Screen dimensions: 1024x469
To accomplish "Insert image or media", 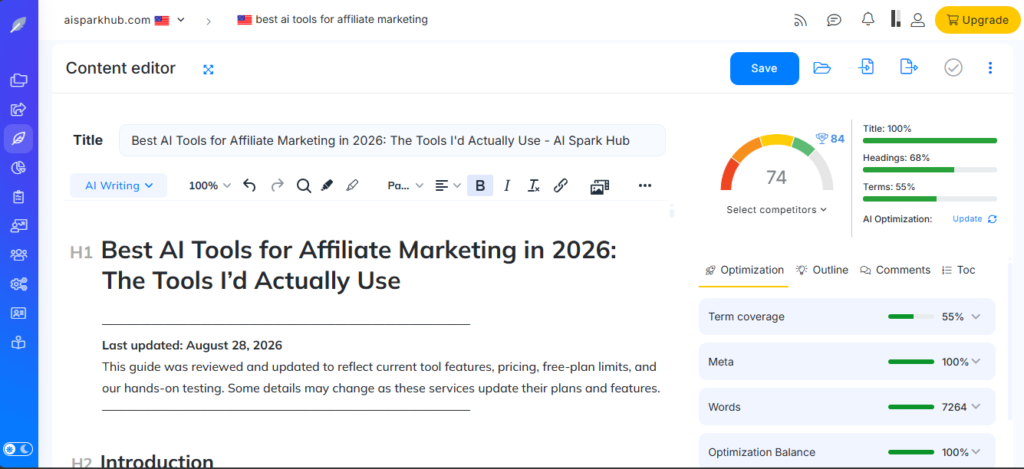I will tap(600, 186).
